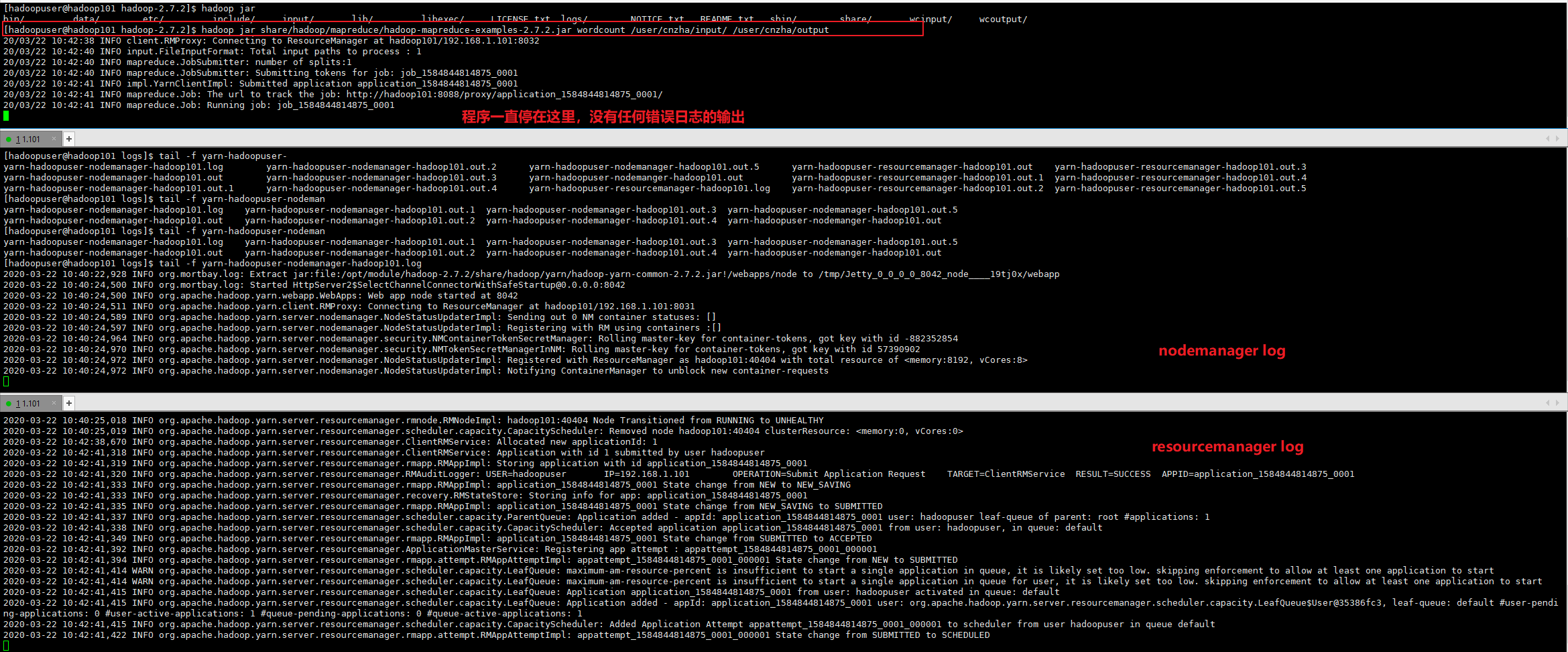Click 'Web app node started at 8042'
Screen dimensions: 1568x652
coord(442,296)
